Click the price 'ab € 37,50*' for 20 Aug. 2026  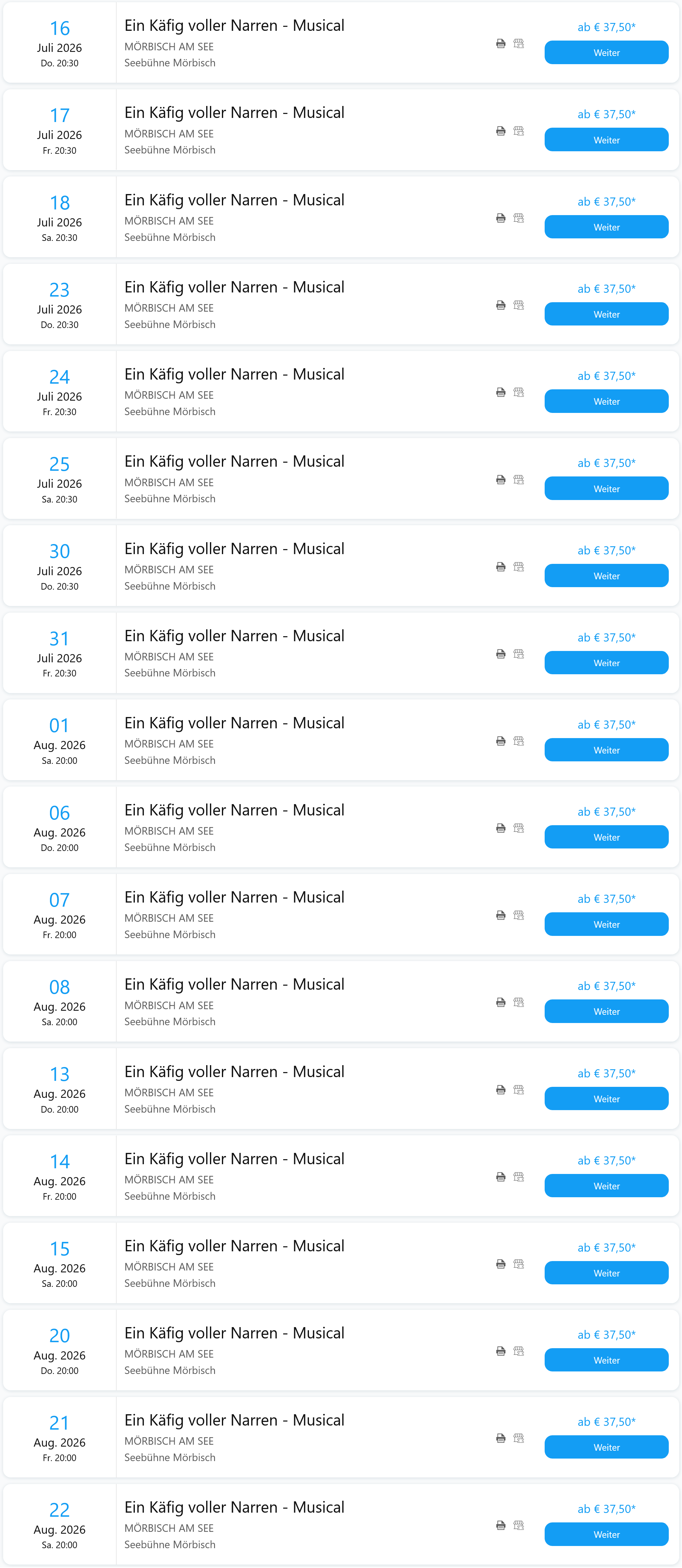click(606, 1334)
